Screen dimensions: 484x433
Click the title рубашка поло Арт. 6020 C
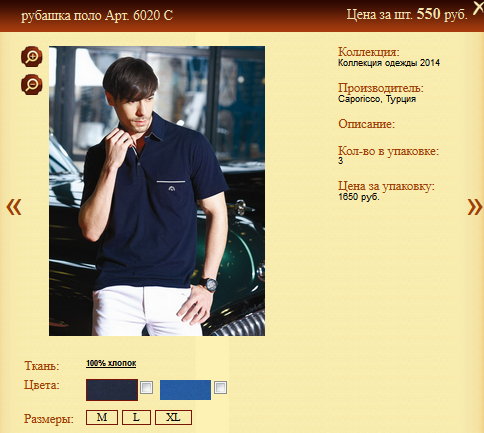click(97, 16)
